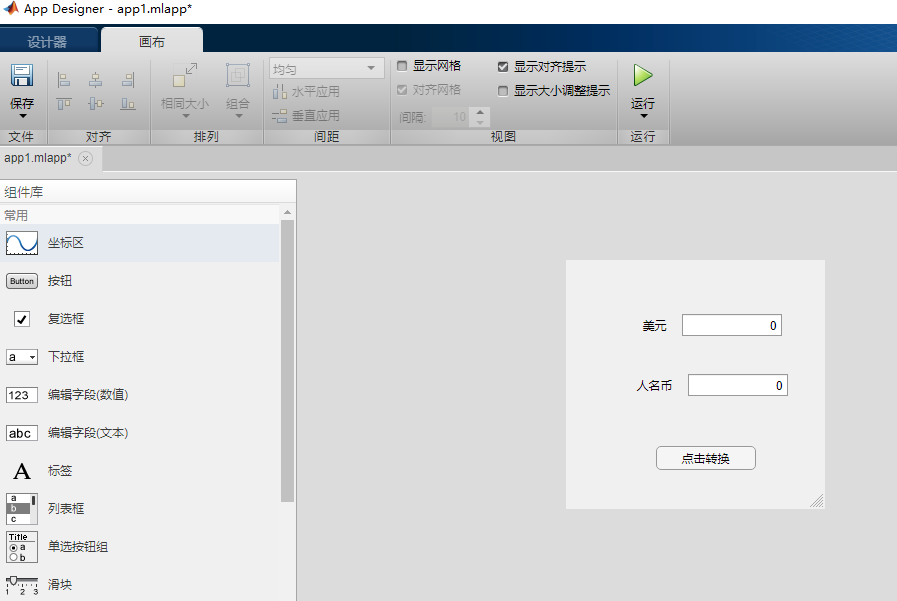
Task: Align top edges icon in 对齐 group
Action: 64,104
